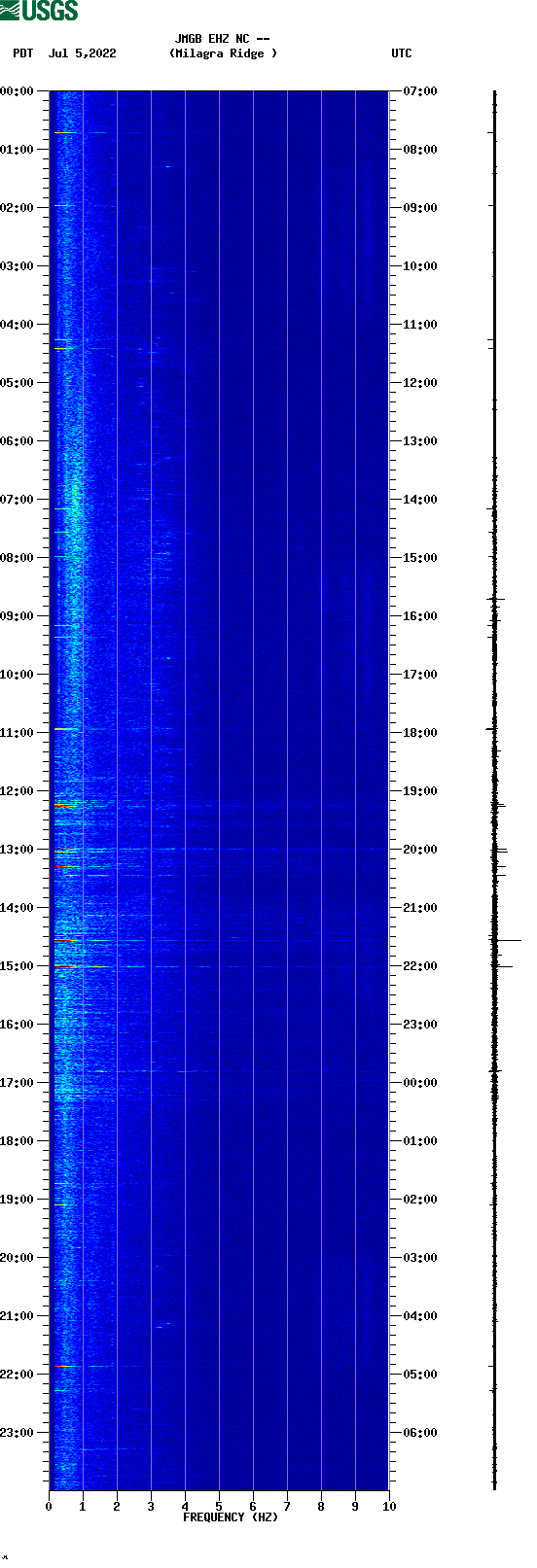Click the 12:00 PDT time label
Screen dimensions: 537x1568
[x=18, y=791]
